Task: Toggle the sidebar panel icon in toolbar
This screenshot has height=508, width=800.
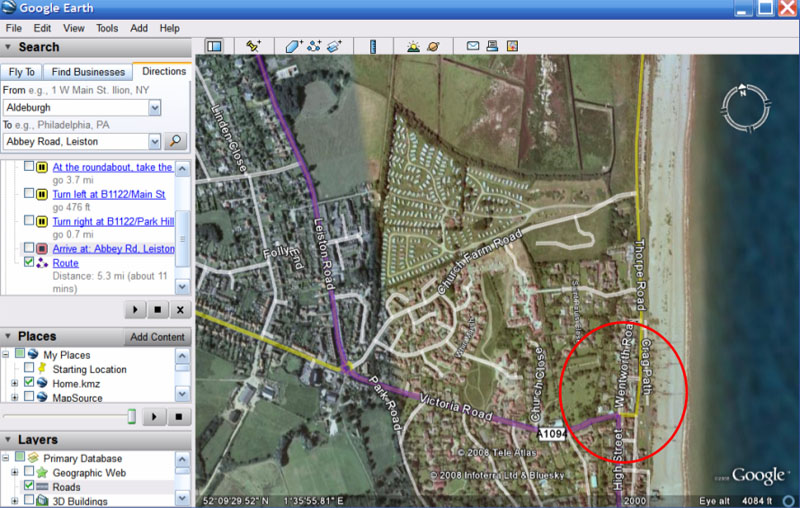Action: 214,46
